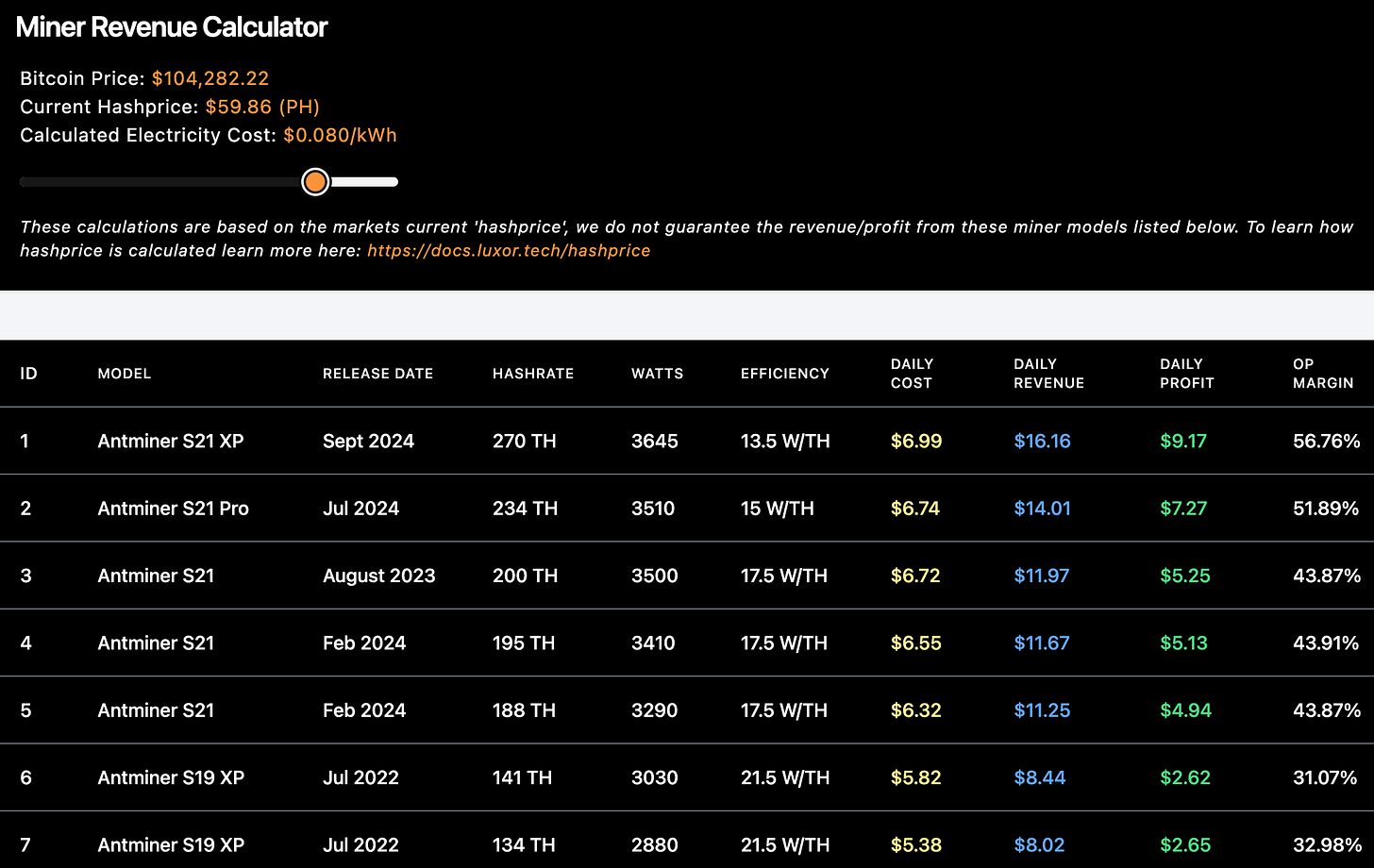Click the 15 W/TH efficiency cell

778,509
